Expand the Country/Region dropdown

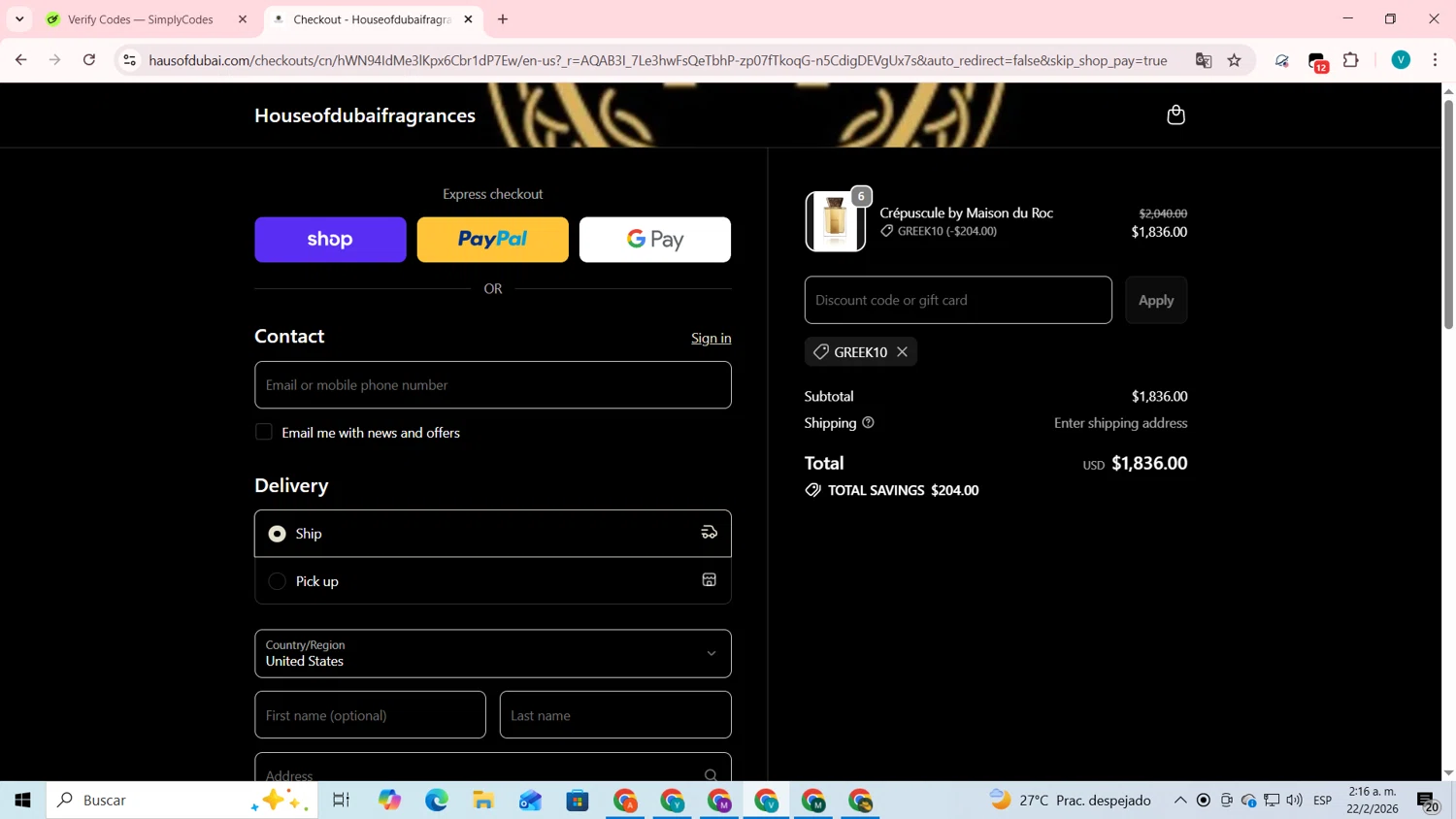pyautogui.click(x=493, y=654)
